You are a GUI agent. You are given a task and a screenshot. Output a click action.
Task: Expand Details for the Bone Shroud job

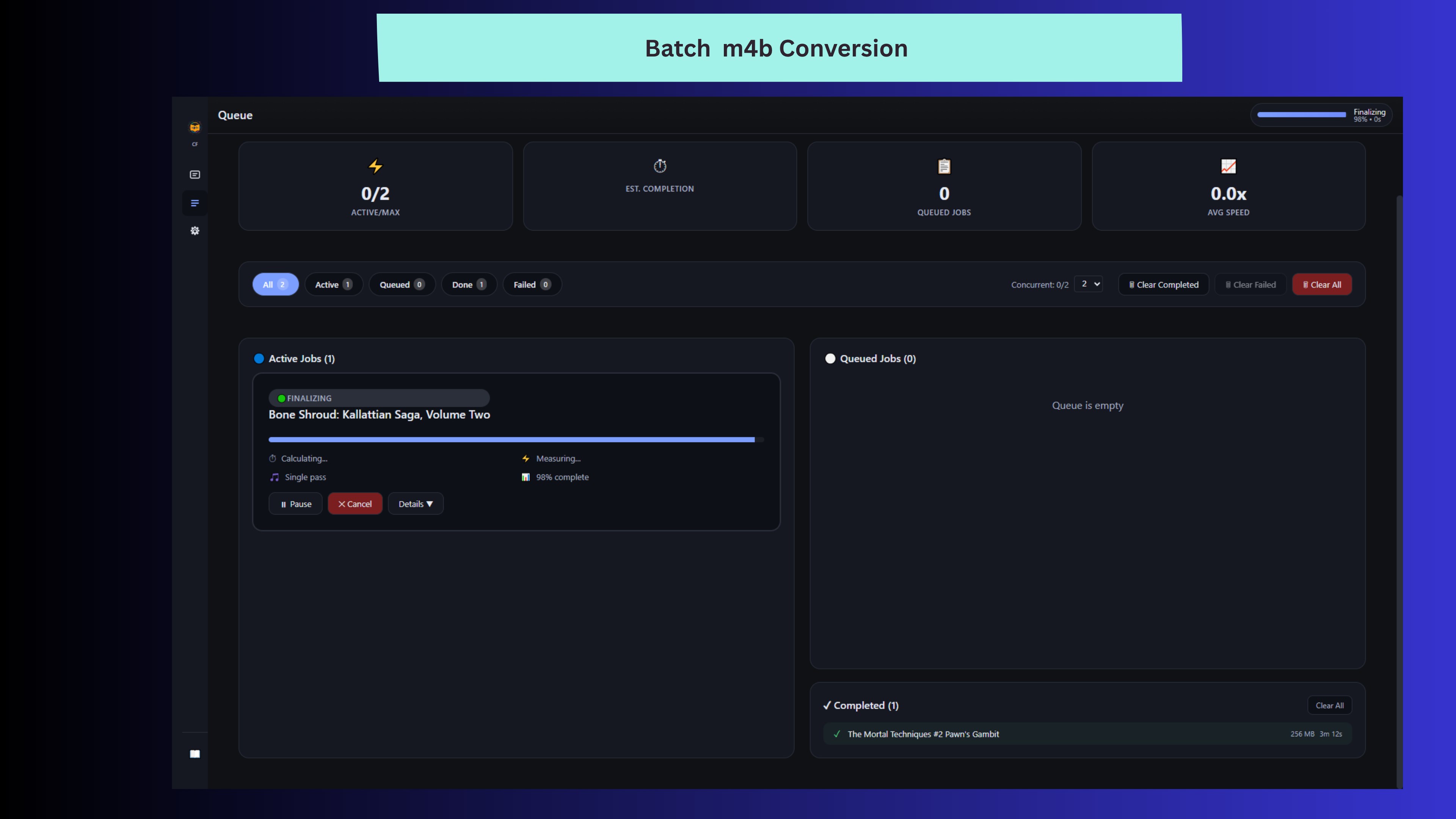click(x=416, y=504)
